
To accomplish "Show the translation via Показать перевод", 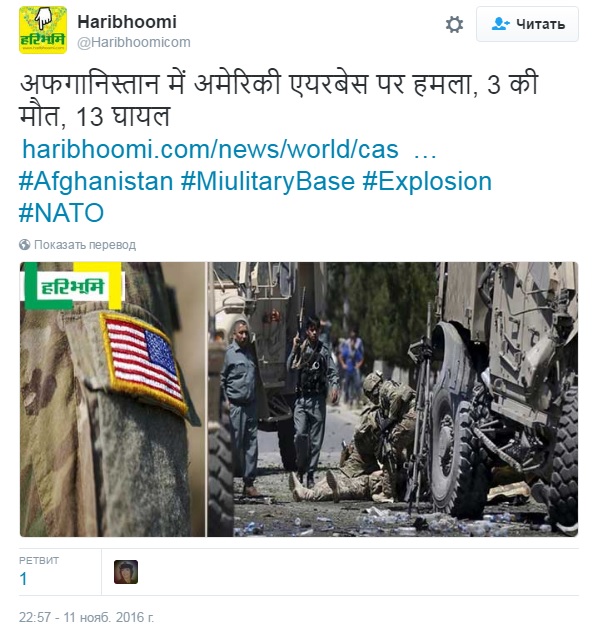I will pyautogui.click(x=85, y=245).
